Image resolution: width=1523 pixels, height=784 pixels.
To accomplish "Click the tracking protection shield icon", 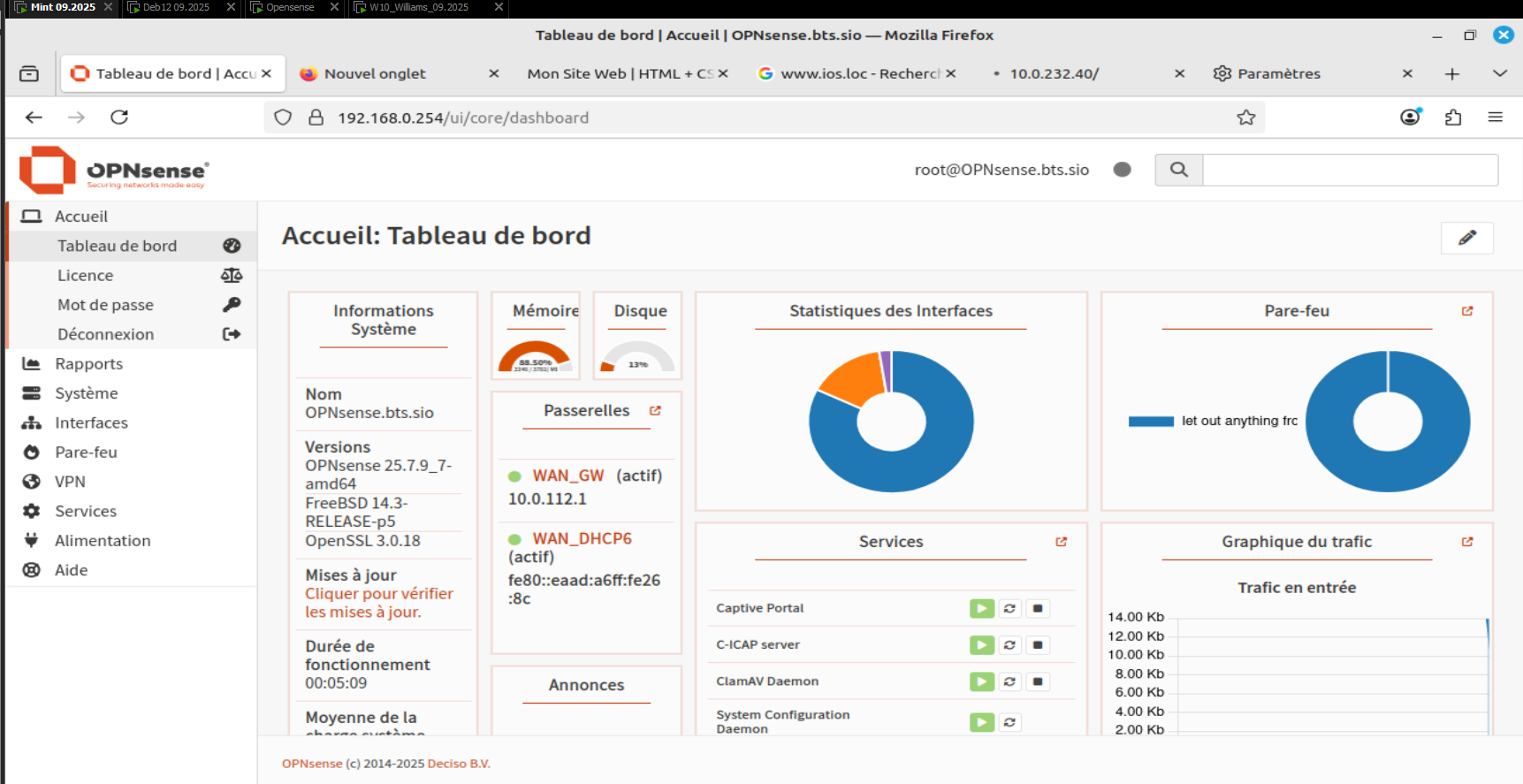I will tap(283, 118).
